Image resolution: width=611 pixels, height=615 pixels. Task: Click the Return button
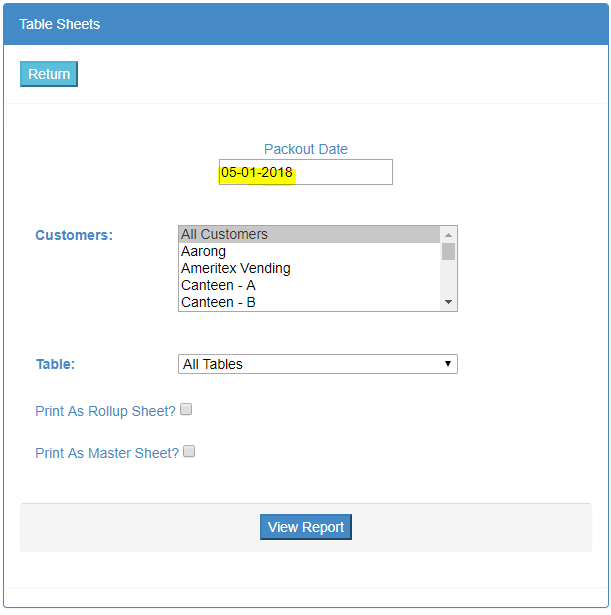(x=49, y=74)
